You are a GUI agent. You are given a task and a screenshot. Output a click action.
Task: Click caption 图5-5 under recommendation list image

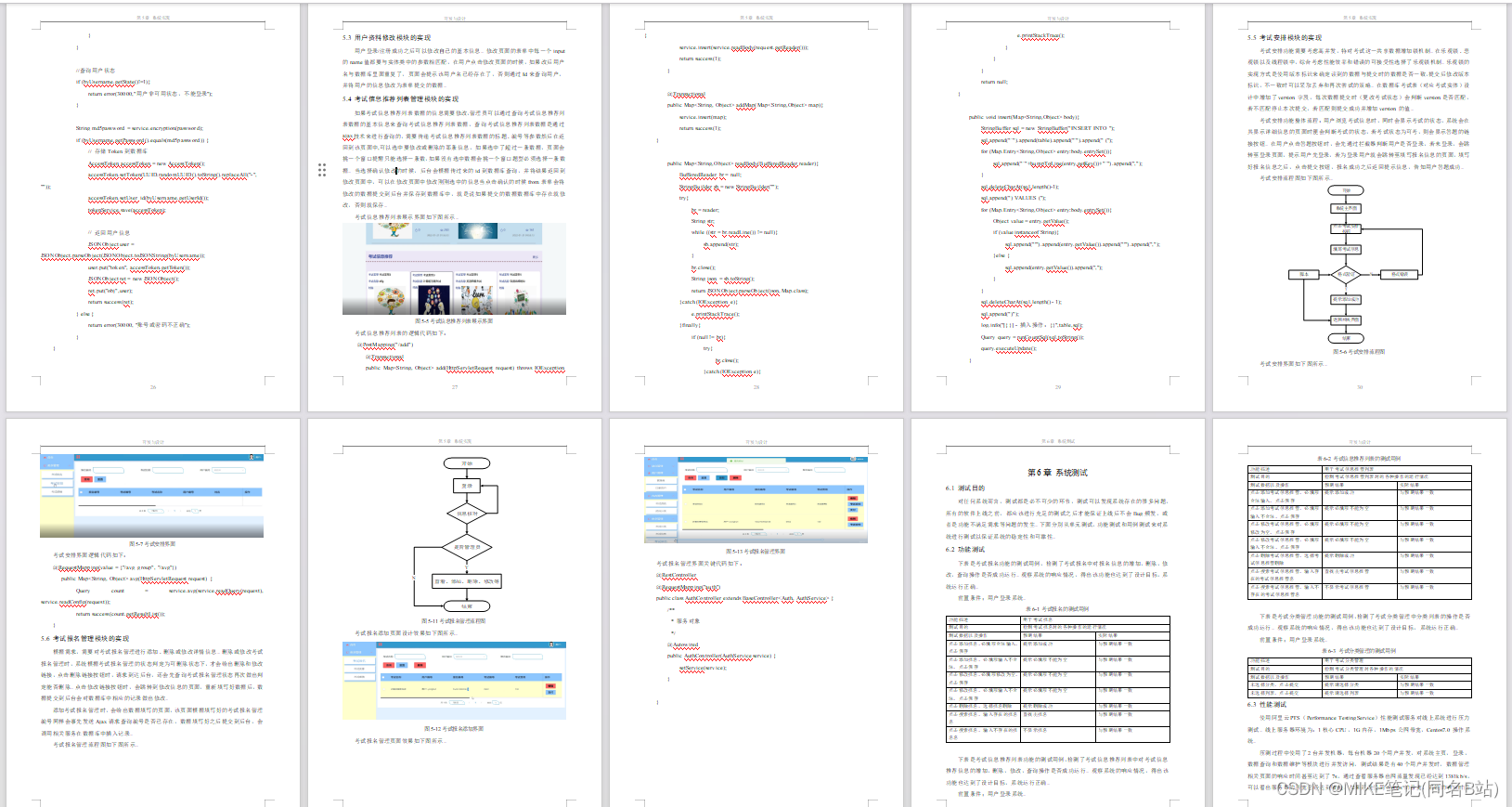tap(454, 321)
